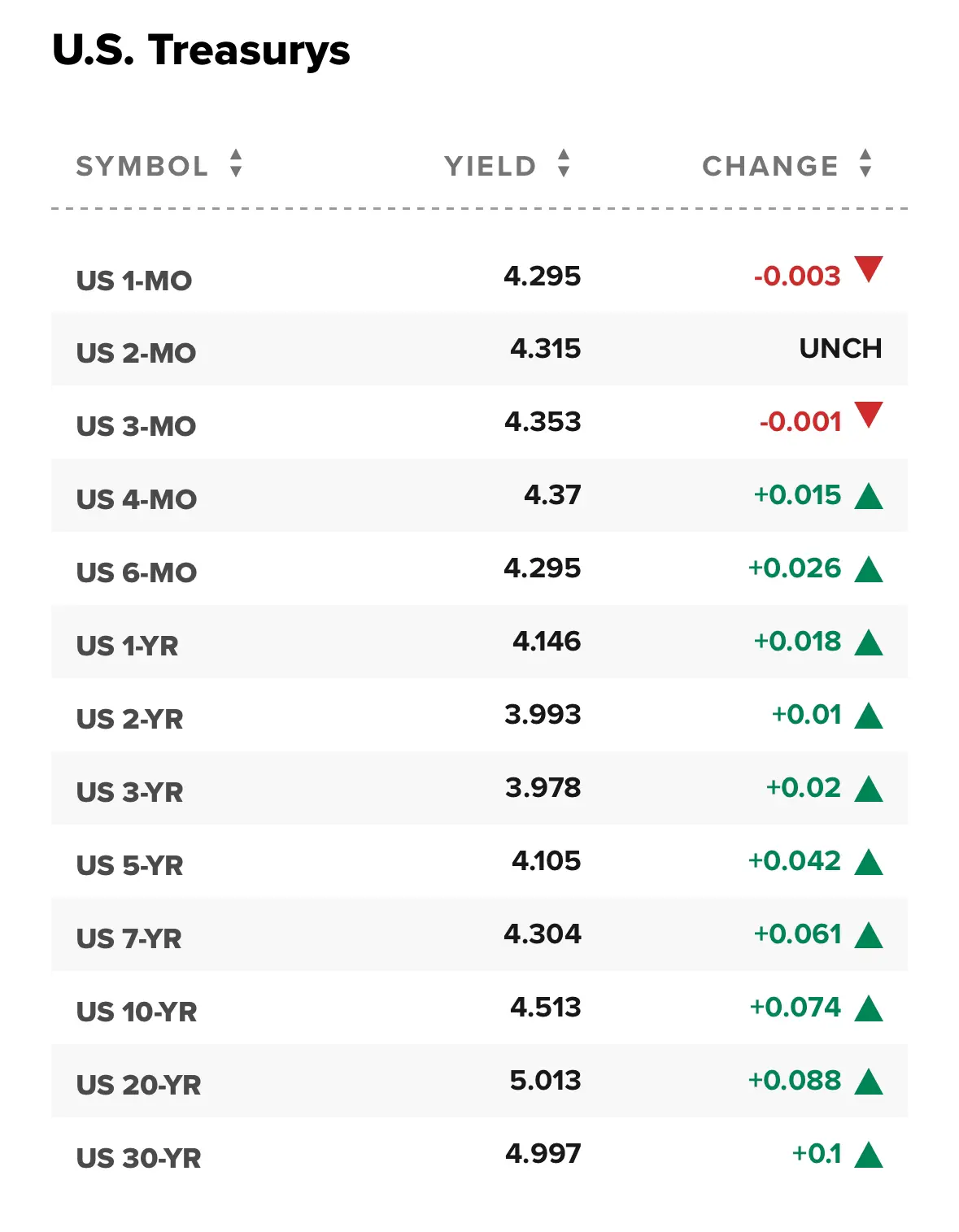959x1232 pixels.
Task: Click the UNCH change value
Action: [x=841, y=348]
